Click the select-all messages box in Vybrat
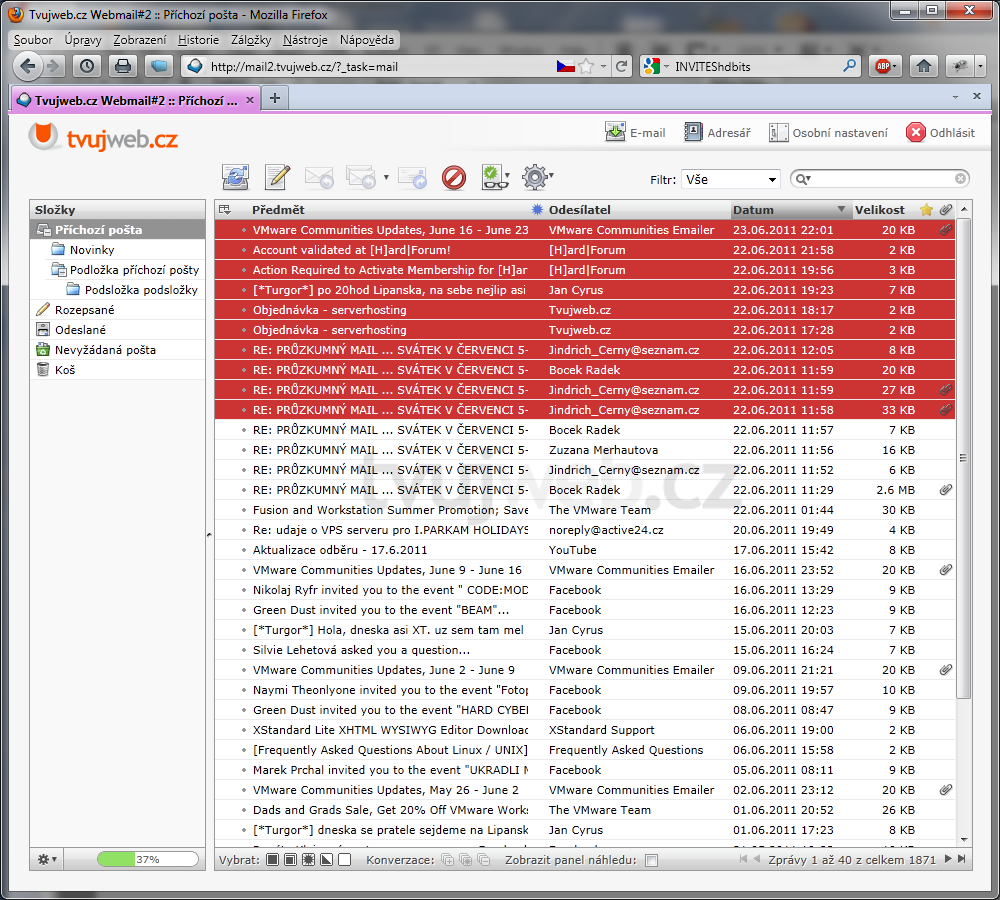This screenshot has height=900, width=1000. click(273, 860)
